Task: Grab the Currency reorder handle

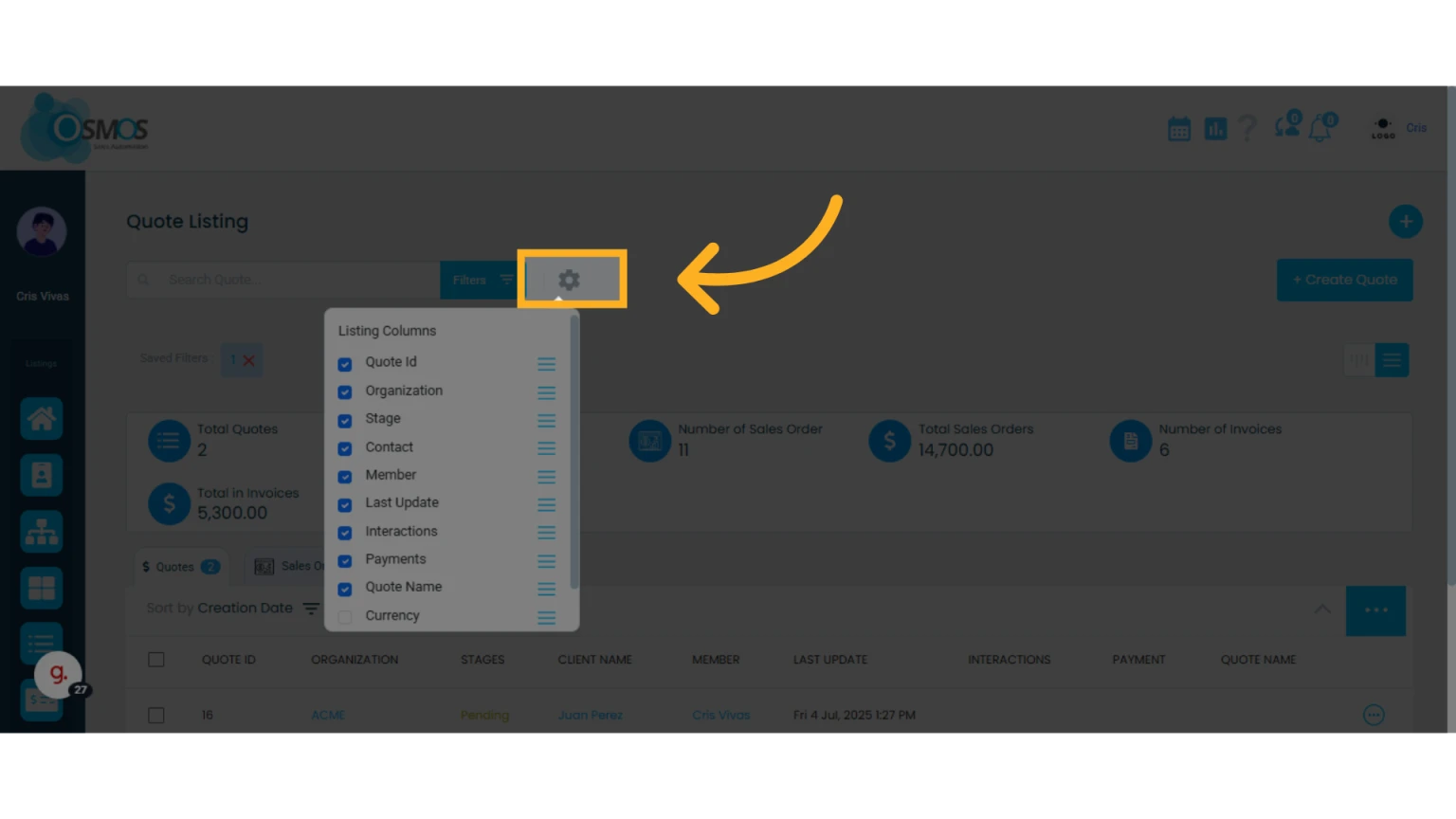Action: pos(546,617)
